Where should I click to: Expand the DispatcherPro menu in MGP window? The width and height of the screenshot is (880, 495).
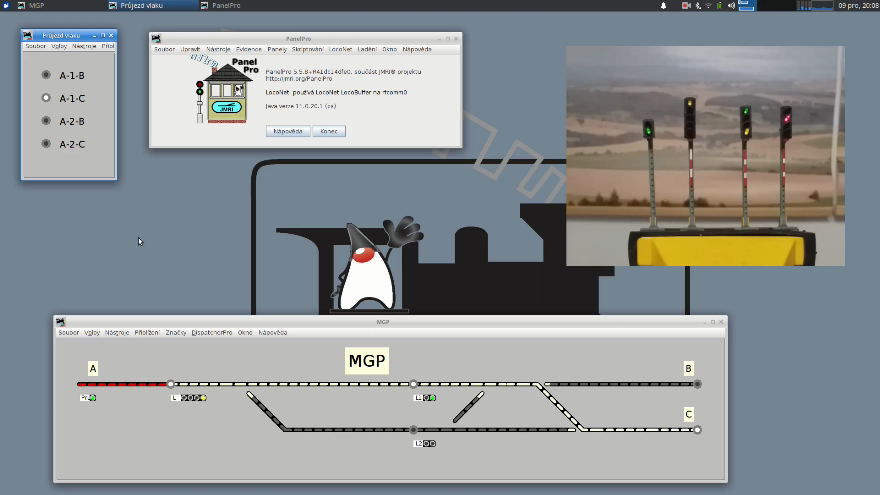212,332
